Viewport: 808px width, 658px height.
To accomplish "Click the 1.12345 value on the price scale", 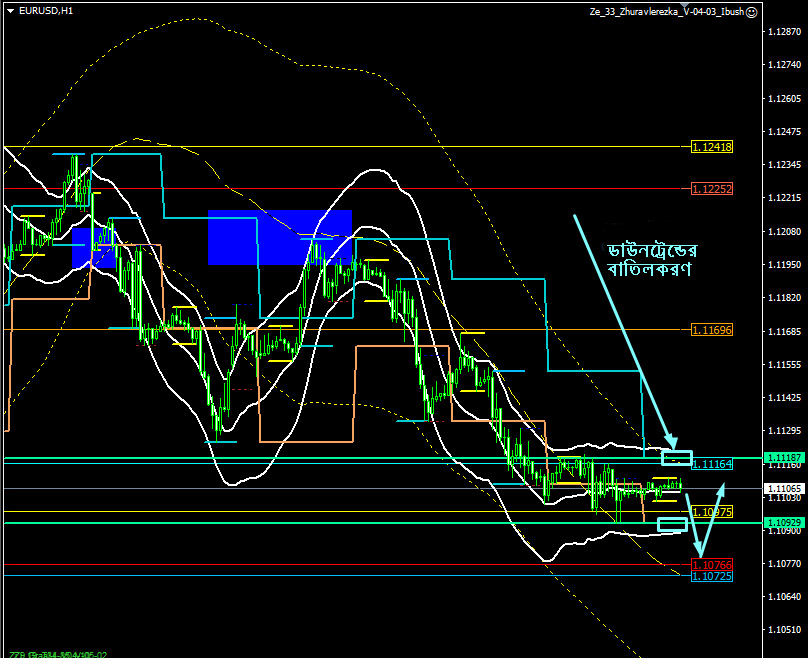I will (785, 165).
